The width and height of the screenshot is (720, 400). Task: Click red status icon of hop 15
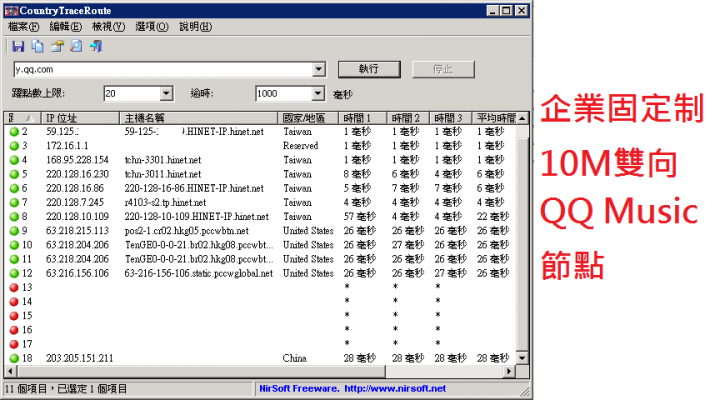(14, 316)
